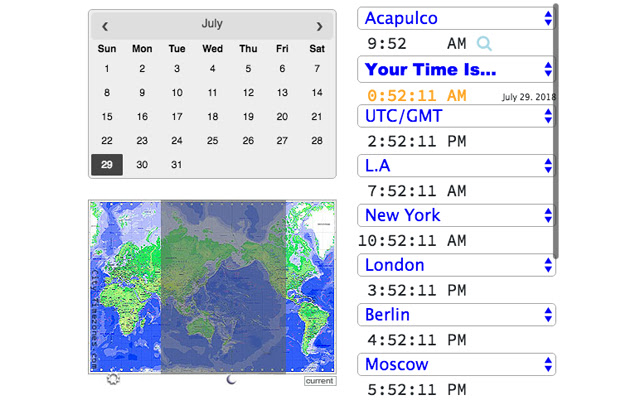Select July 13 in the calendar
Image resolution: width=640 pixels, height=400 pixels.
(x=282, y=93)
